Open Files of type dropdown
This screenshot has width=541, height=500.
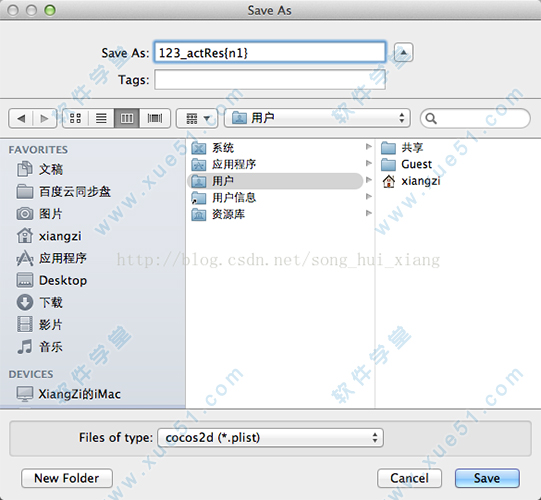[x=270, y=438]
